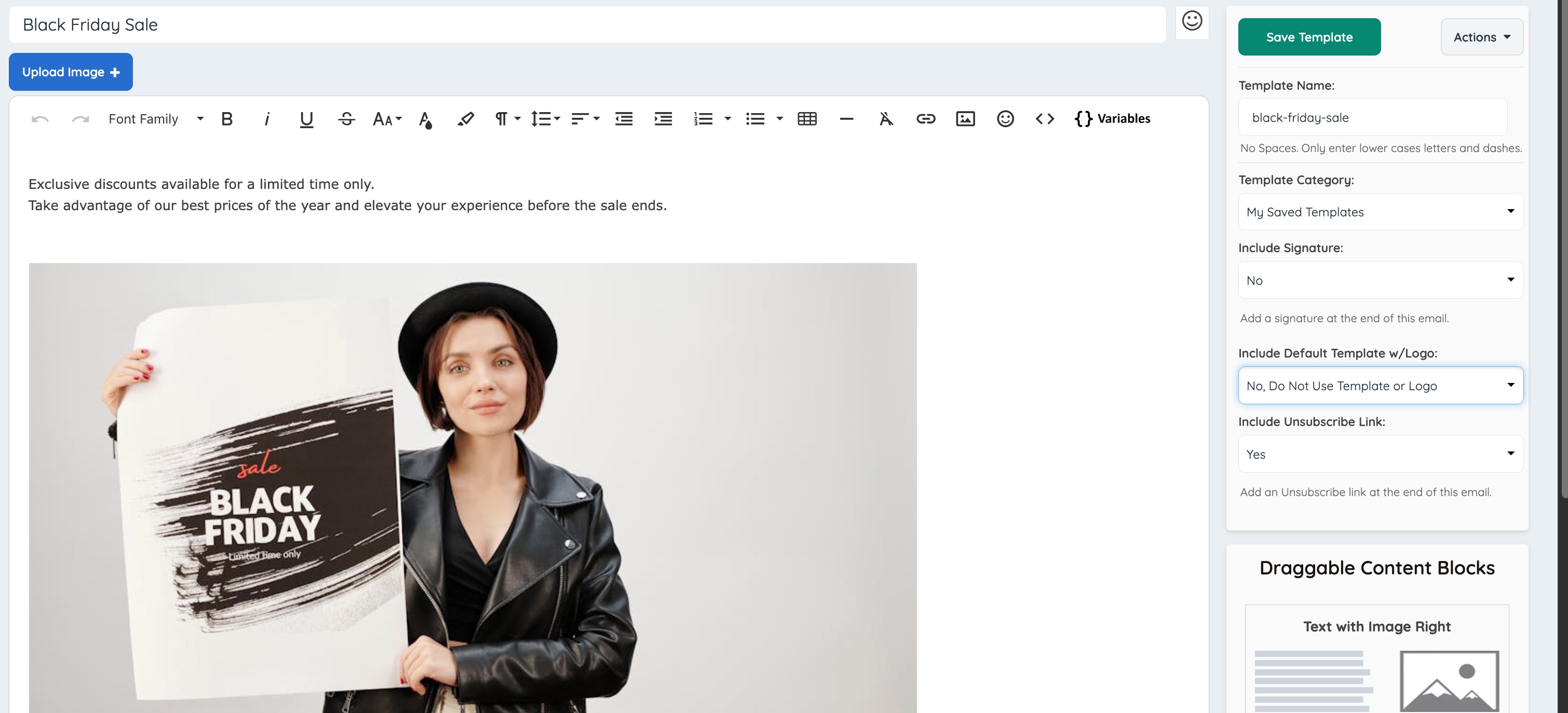Open the Include Signature dropdown
This screenshot has height=713, width=1568.
tap(1380, 280)
